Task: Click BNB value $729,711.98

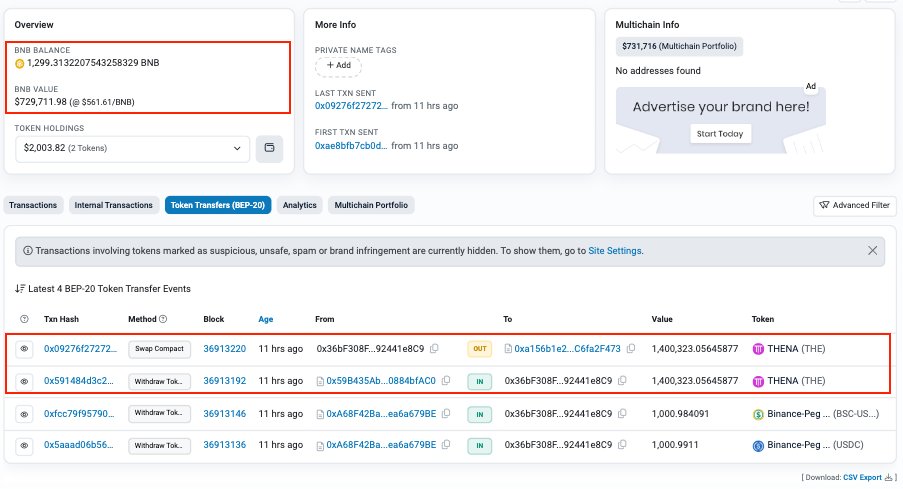Action: [x=41, y=102]
